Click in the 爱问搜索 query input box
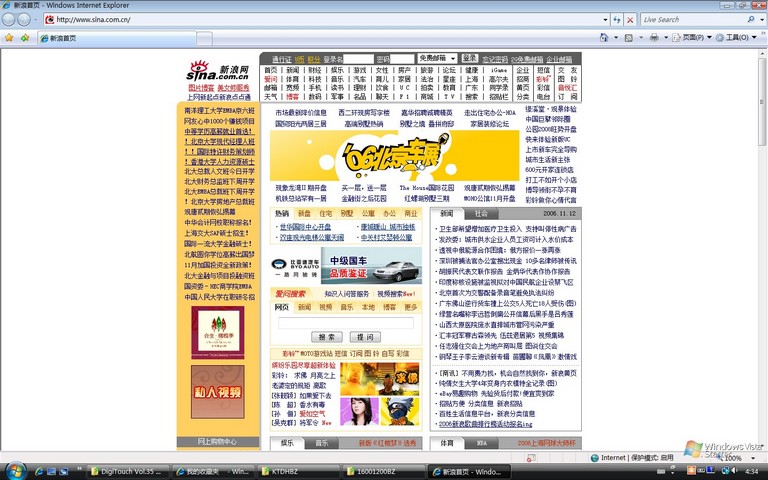The image size is (768, 480). click(346, 323)
